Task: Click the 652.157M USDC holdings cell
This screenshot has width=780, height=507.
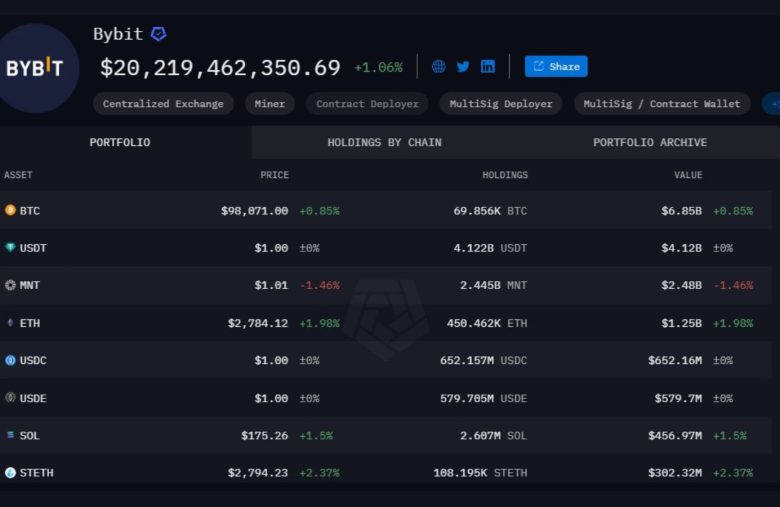Action: pyautogui.click(x=484, y=360)
